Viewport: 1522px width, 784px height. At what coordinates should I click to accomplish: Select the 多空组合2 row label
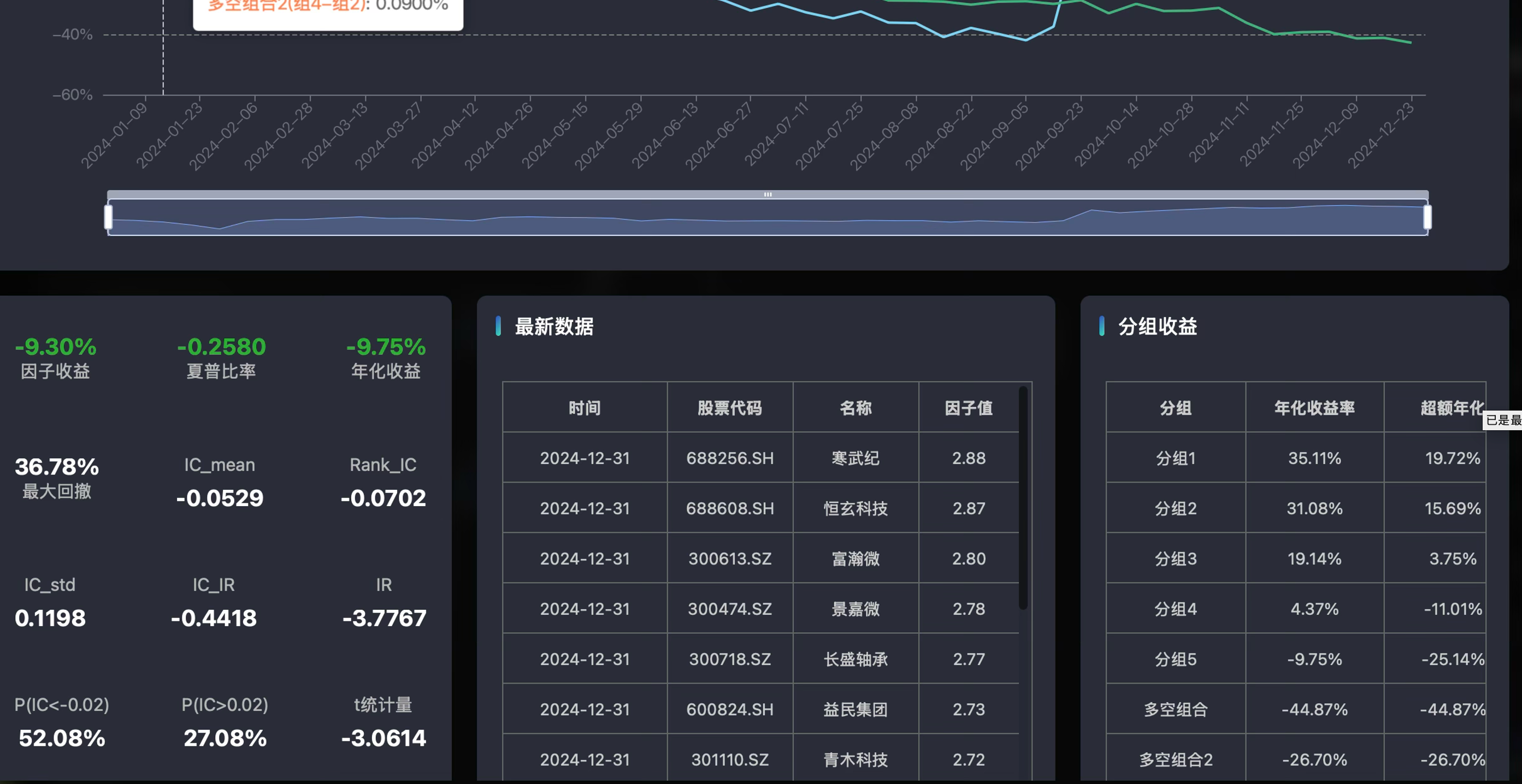click(x=1175, y=759)
